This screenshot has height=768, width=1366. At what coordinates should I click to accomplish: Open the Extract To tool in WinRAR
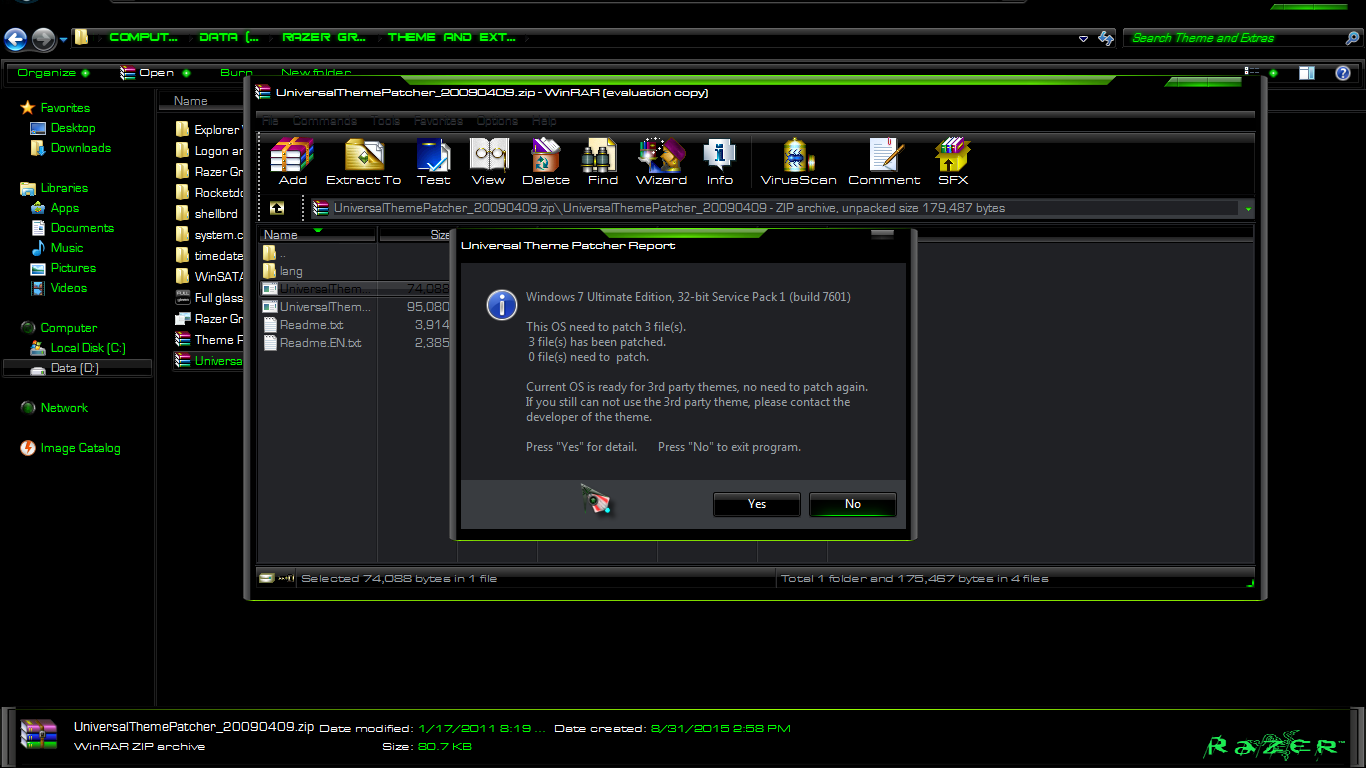(363, 161)
